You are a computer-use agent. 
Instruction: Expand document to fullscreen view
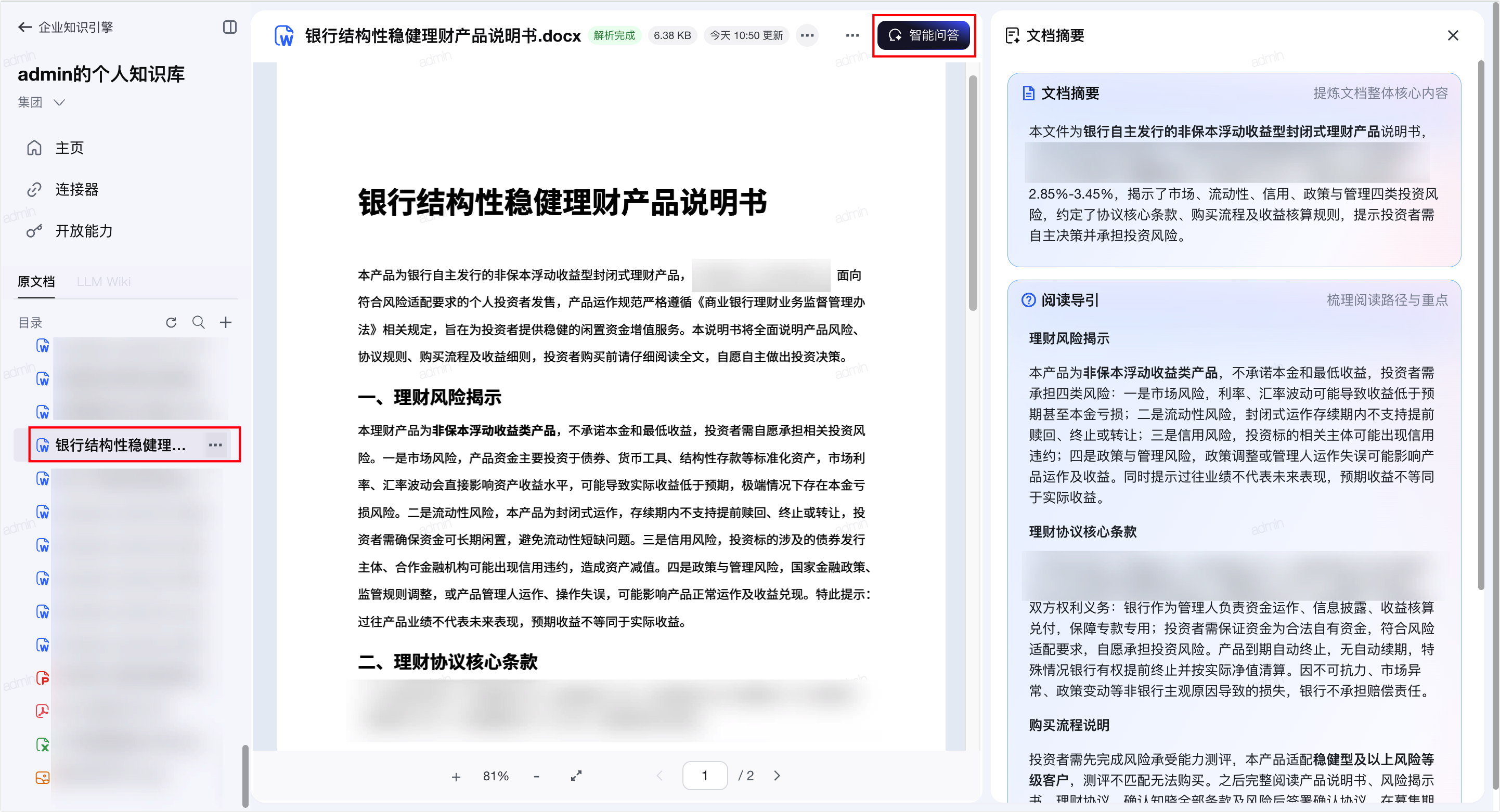pos(576,776)
